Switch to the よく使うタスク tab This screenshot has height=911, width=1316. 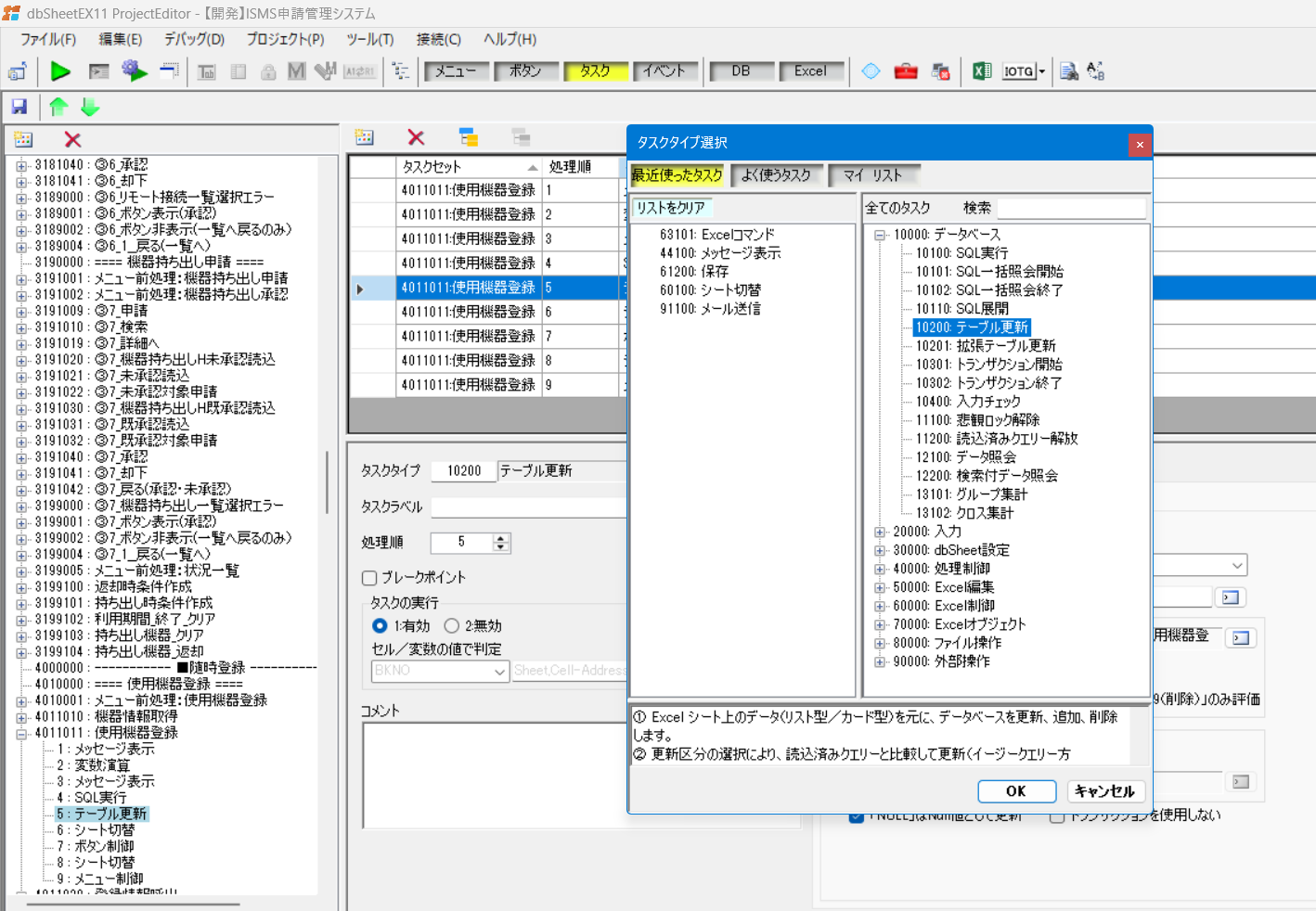[x=776, y=174]
